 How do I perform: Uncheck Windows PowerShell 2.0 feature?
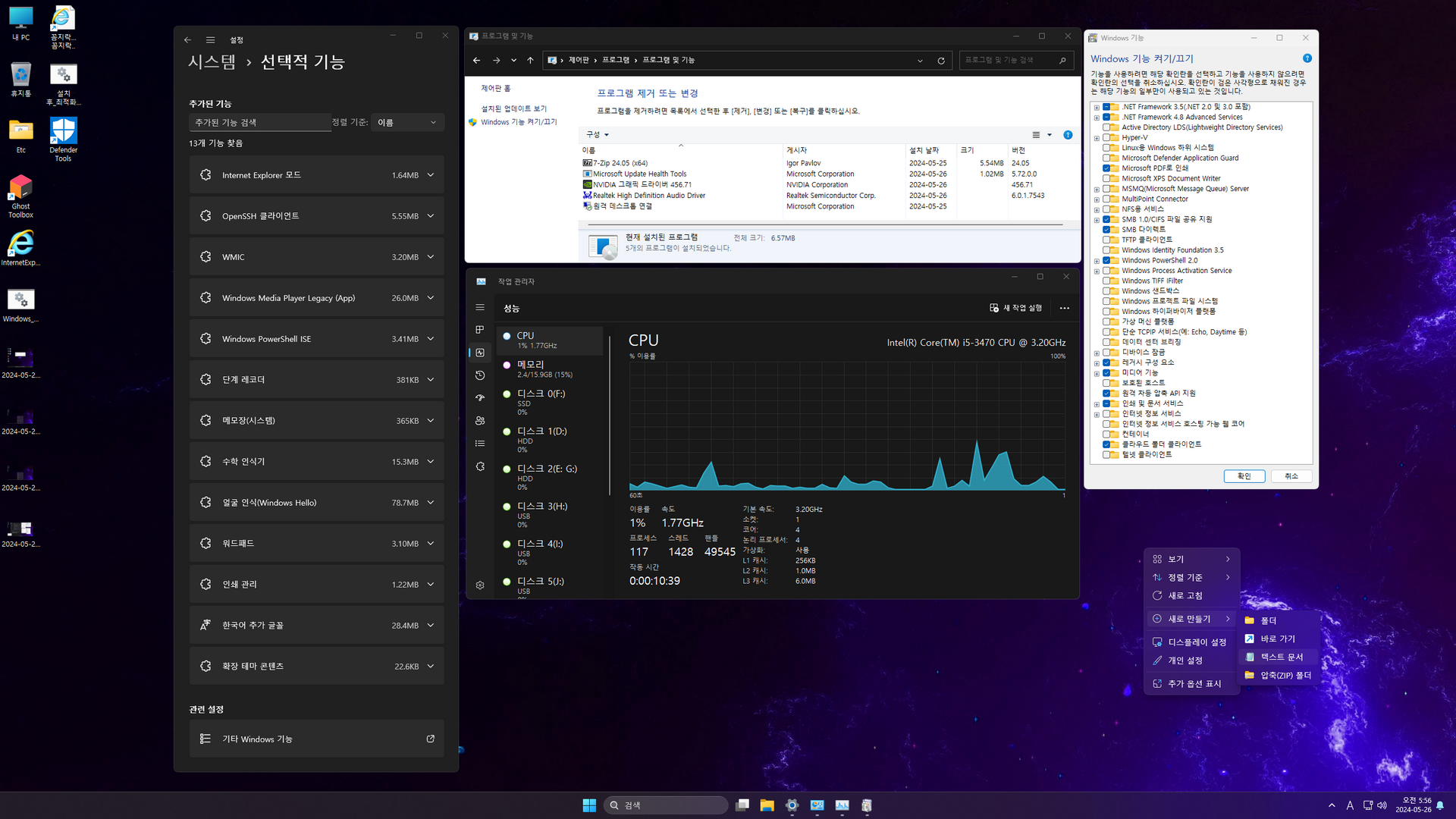(x=1106, y=261)
